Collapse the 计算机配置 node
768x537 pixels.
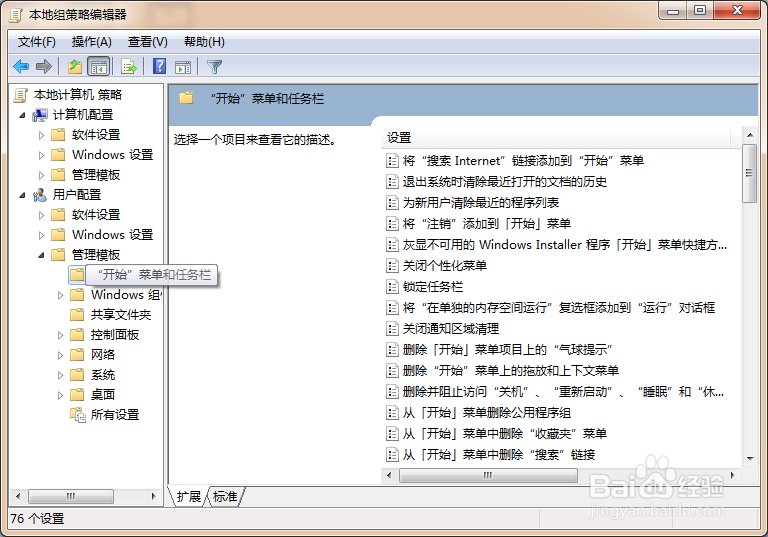click(22, 115)
